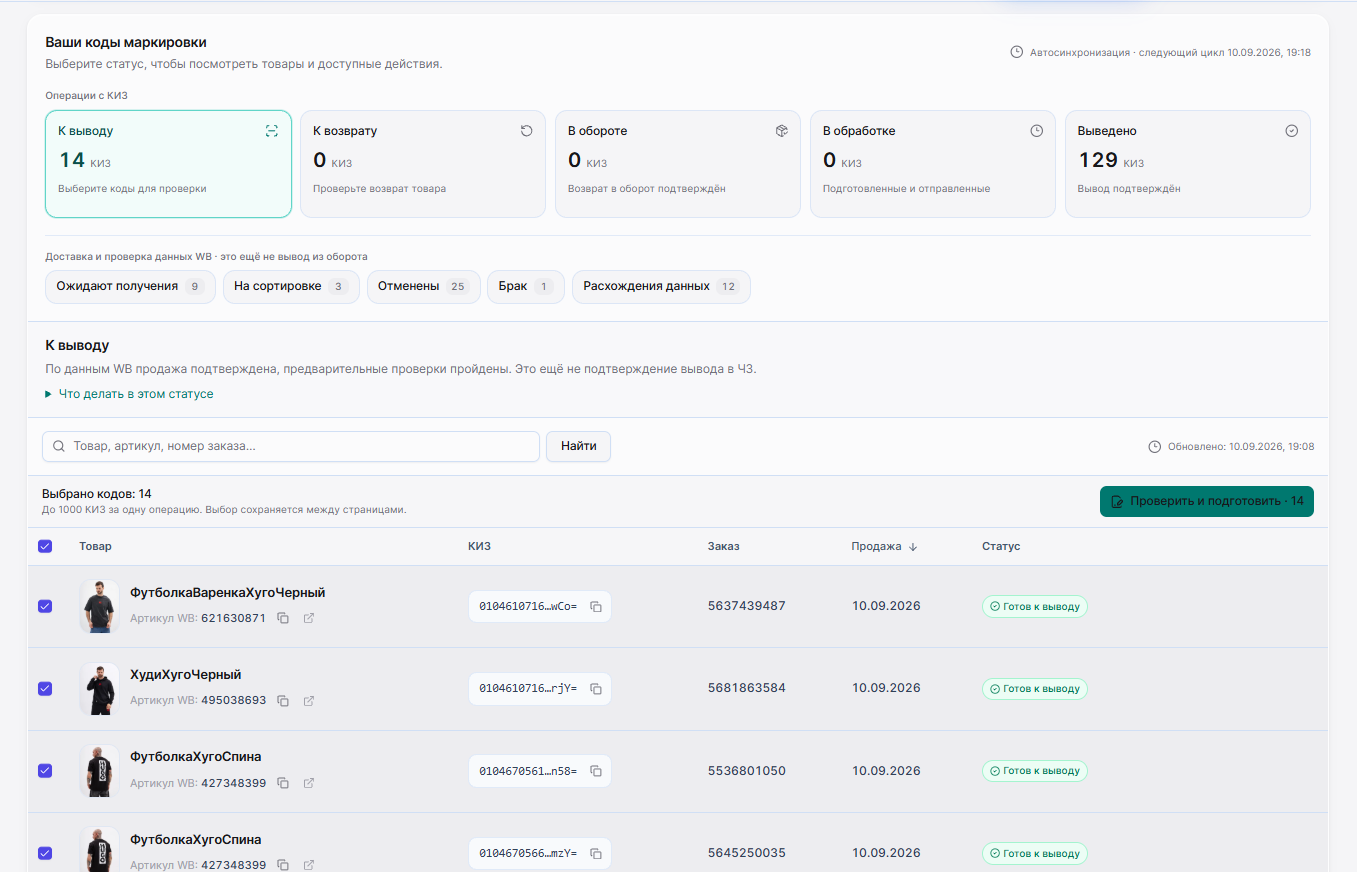
Task: Copy KIZ code ending wCo=
Action: pyautogui.click(x=596, y=606)
